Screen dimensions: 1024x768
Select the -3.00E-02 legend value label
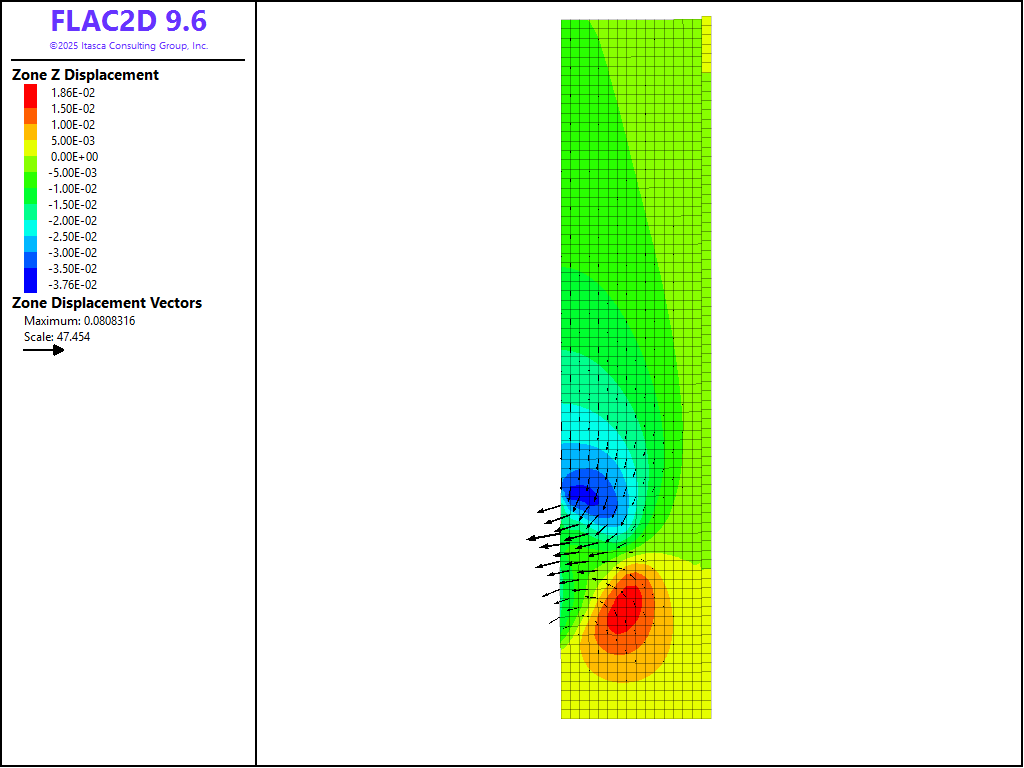pyautogui.click(x=74, y=253)
